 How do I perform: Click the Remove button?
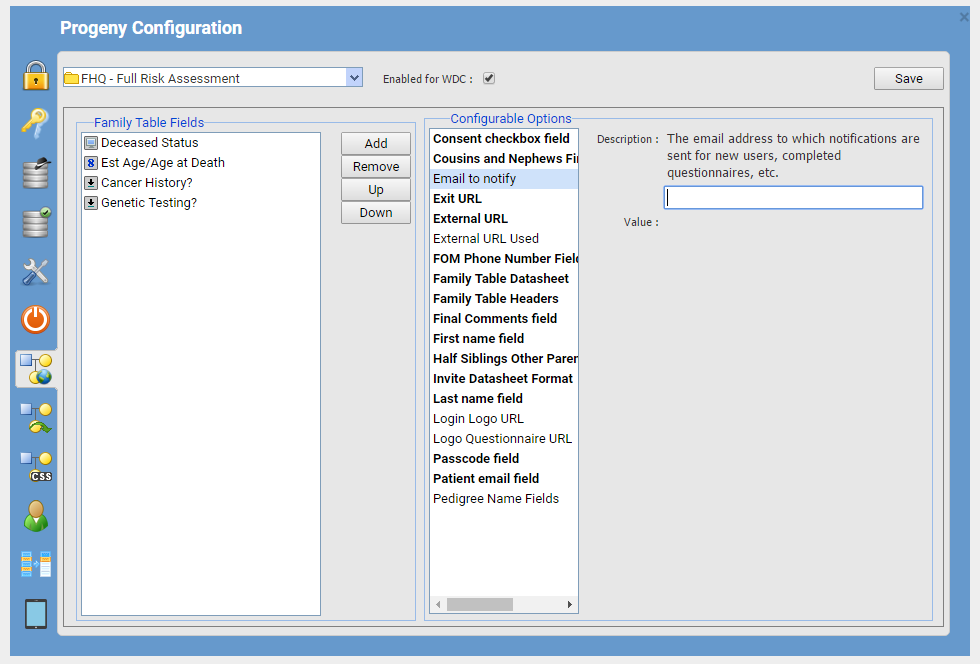(376, 166)
